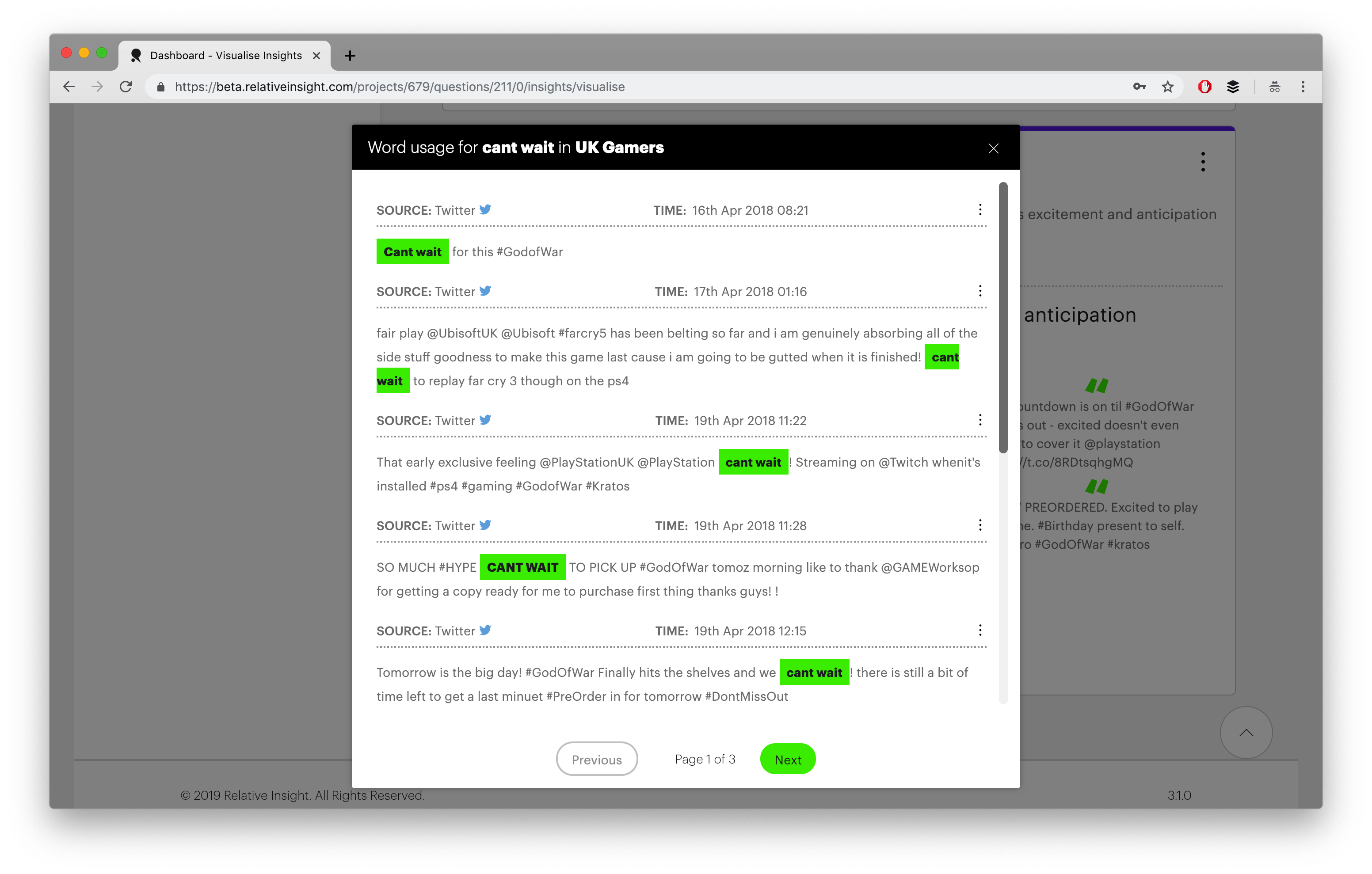Click the 'anticipation' heading in background card
Image resolution: width=1372 pixels, height=874 pixels.
tap(1080, 315)
